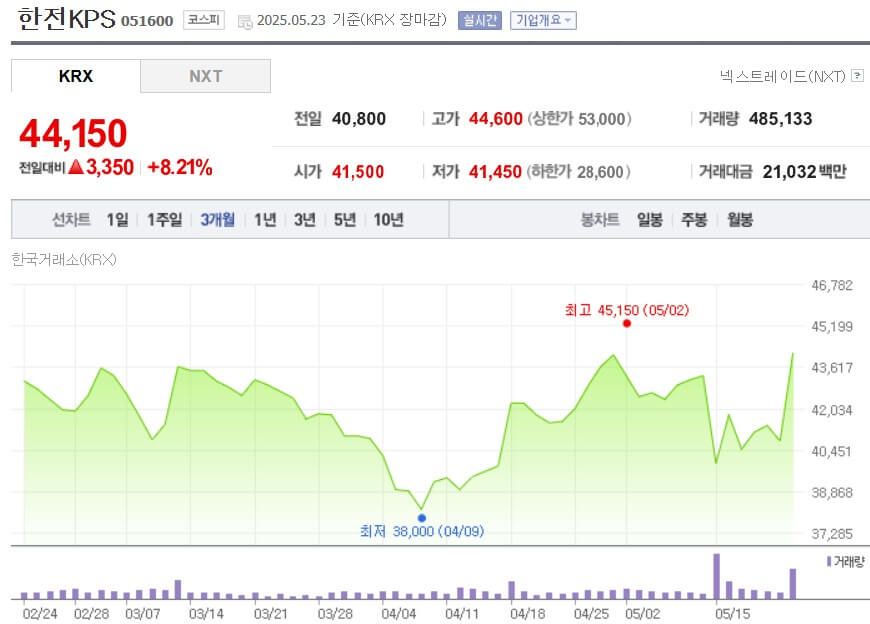The image size is (870, 624).
Task: Click the 최저 38,000 (04/09) label
Action: tap(422, 531)
